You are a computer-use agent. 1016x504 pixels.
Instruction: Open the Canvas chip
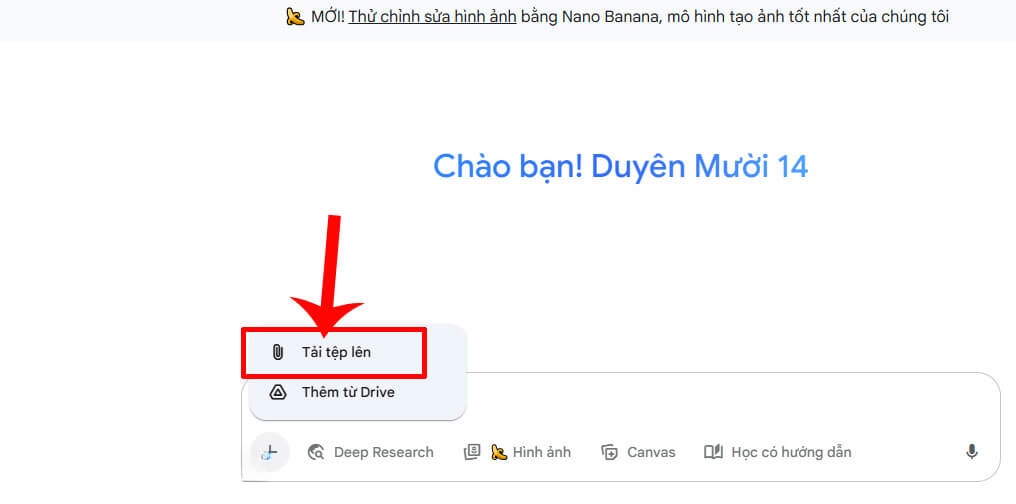[x=638, y=452]
